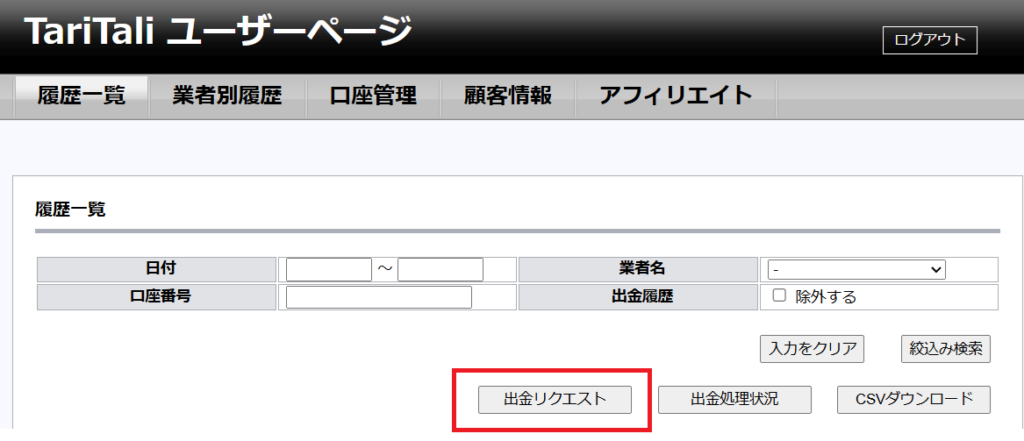Open the アフィリエイト tab
Screen dimensions: 1024x441
pyautogui.click(x=676, y=97)
